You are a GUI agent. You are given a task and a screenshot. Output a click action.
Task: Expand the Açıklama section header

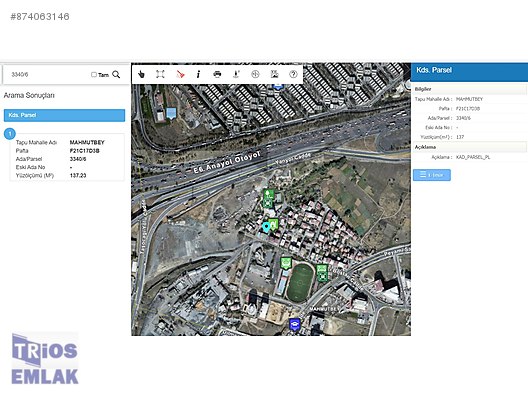469,147
